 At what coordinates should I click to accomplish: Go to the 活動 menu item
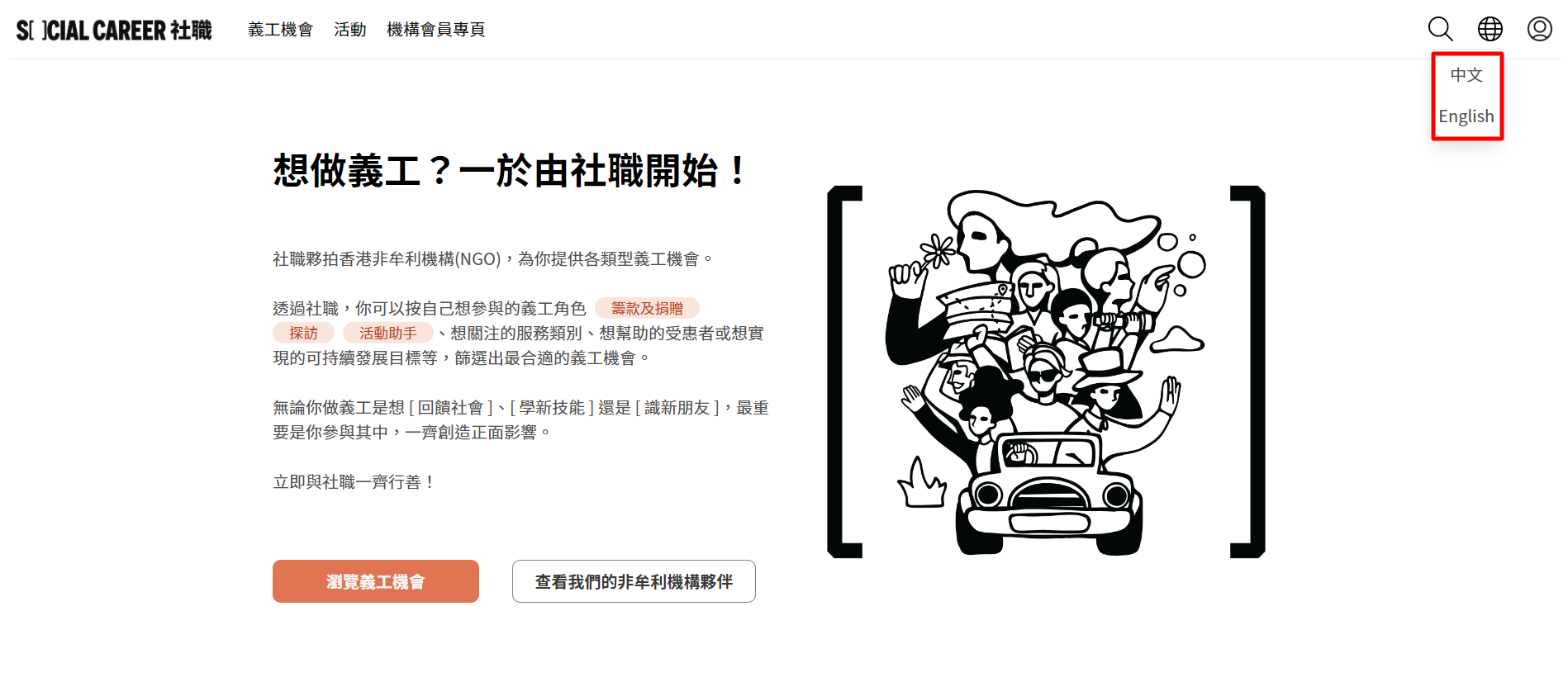pyautogui.click(x=349, y=30)
